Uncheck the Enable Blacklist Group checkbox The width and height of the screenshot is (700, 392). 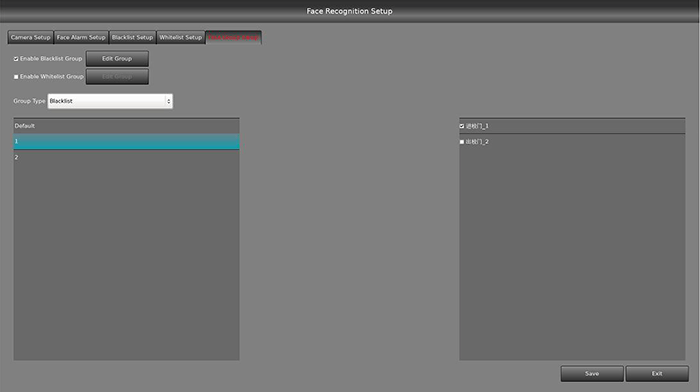click(16, 59)
